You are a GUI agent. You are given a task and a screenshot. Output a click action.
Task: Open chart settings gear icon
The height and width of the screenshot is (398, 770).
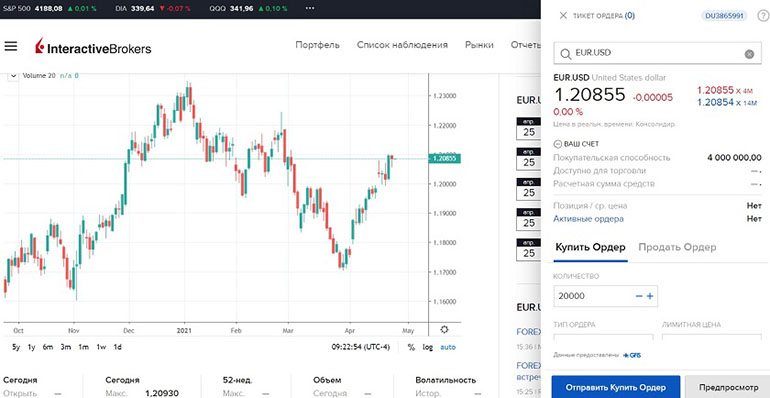point(444,329)
